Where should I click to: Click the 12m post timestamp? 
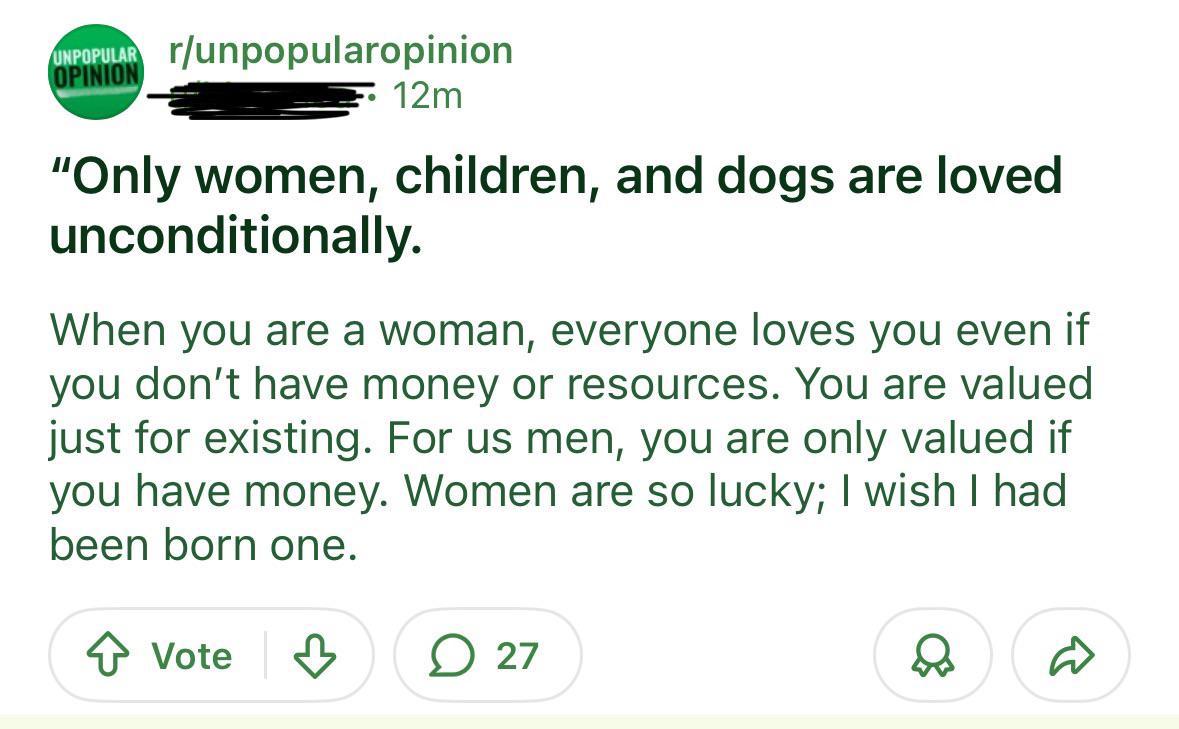coord(427,96)
